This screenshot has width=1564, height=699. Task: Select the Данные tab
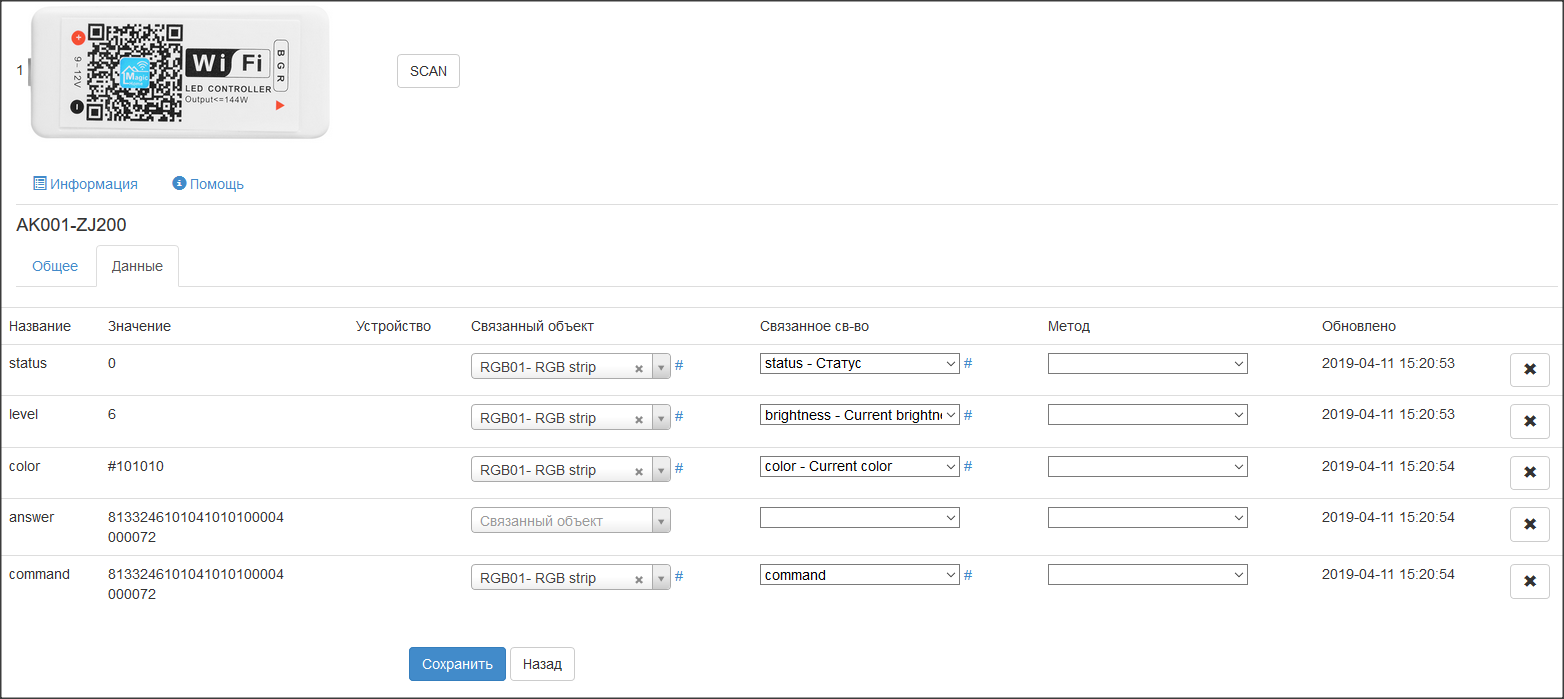click(137, 267)
